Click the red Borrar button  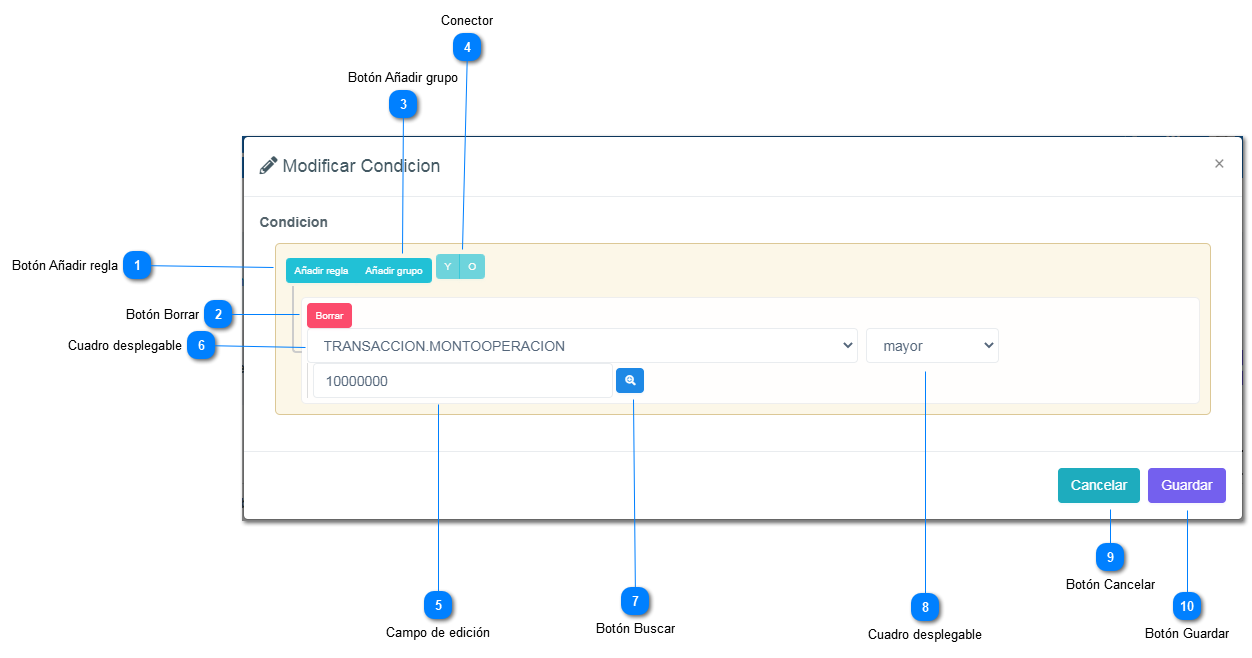coord(329,315)
